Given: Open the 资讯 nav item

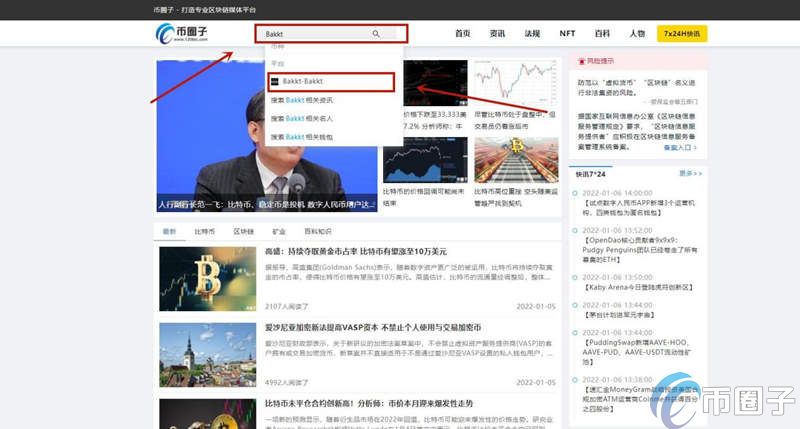Looking at the screenshot, I should pyautogui.click(x=497, y=34).
